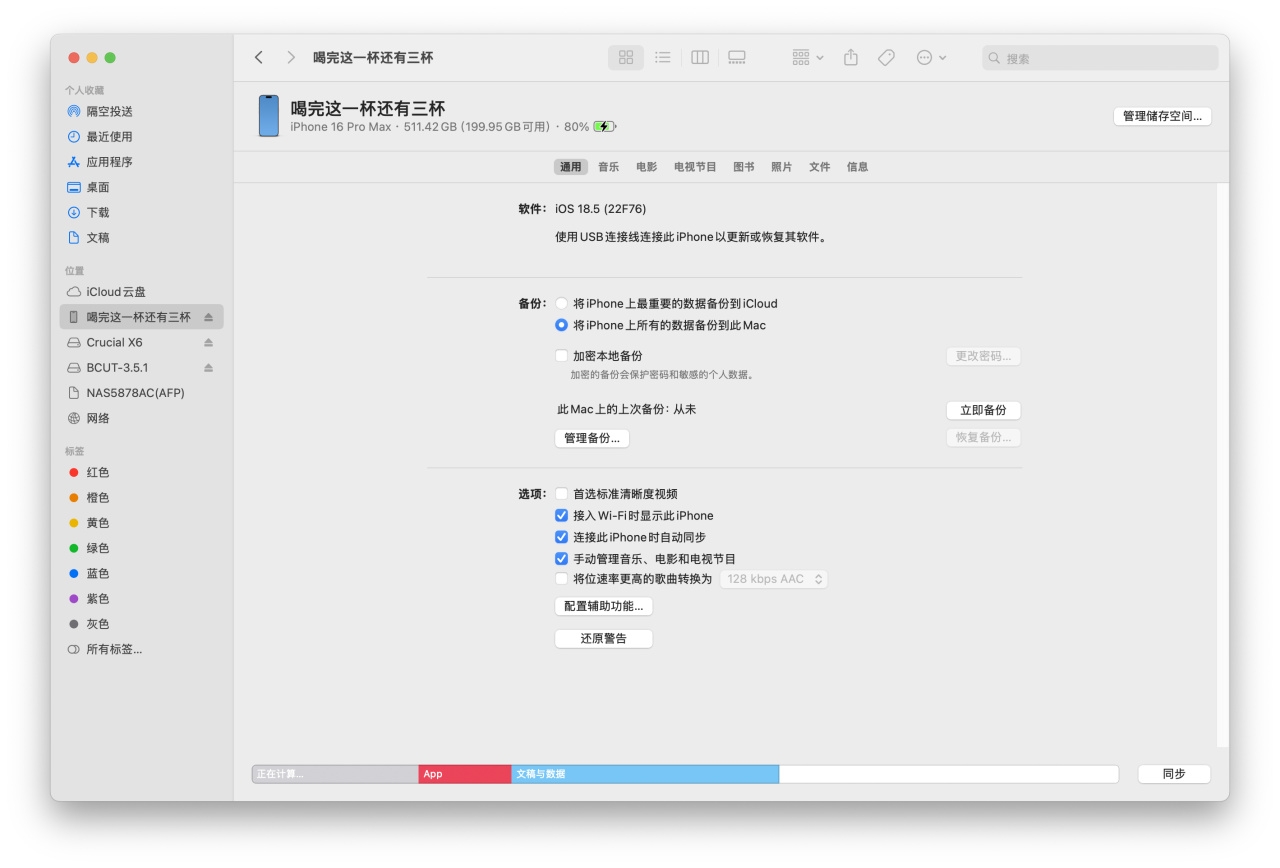Switch to list view

(x=662, y=58)
